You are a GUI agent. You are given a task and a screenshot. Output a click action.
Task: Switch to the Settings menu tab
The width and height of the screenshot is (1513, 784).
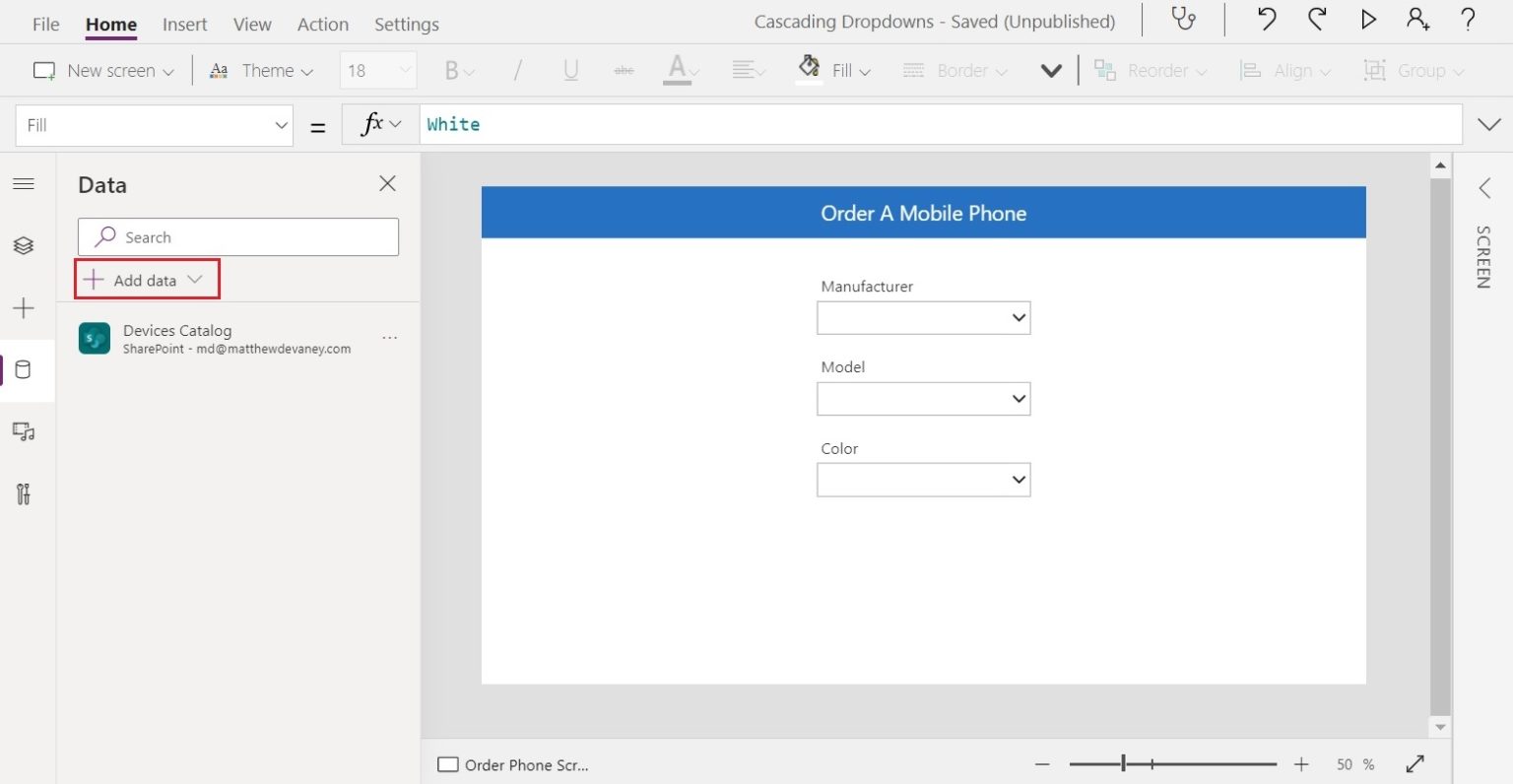click(x=406, y=25)
